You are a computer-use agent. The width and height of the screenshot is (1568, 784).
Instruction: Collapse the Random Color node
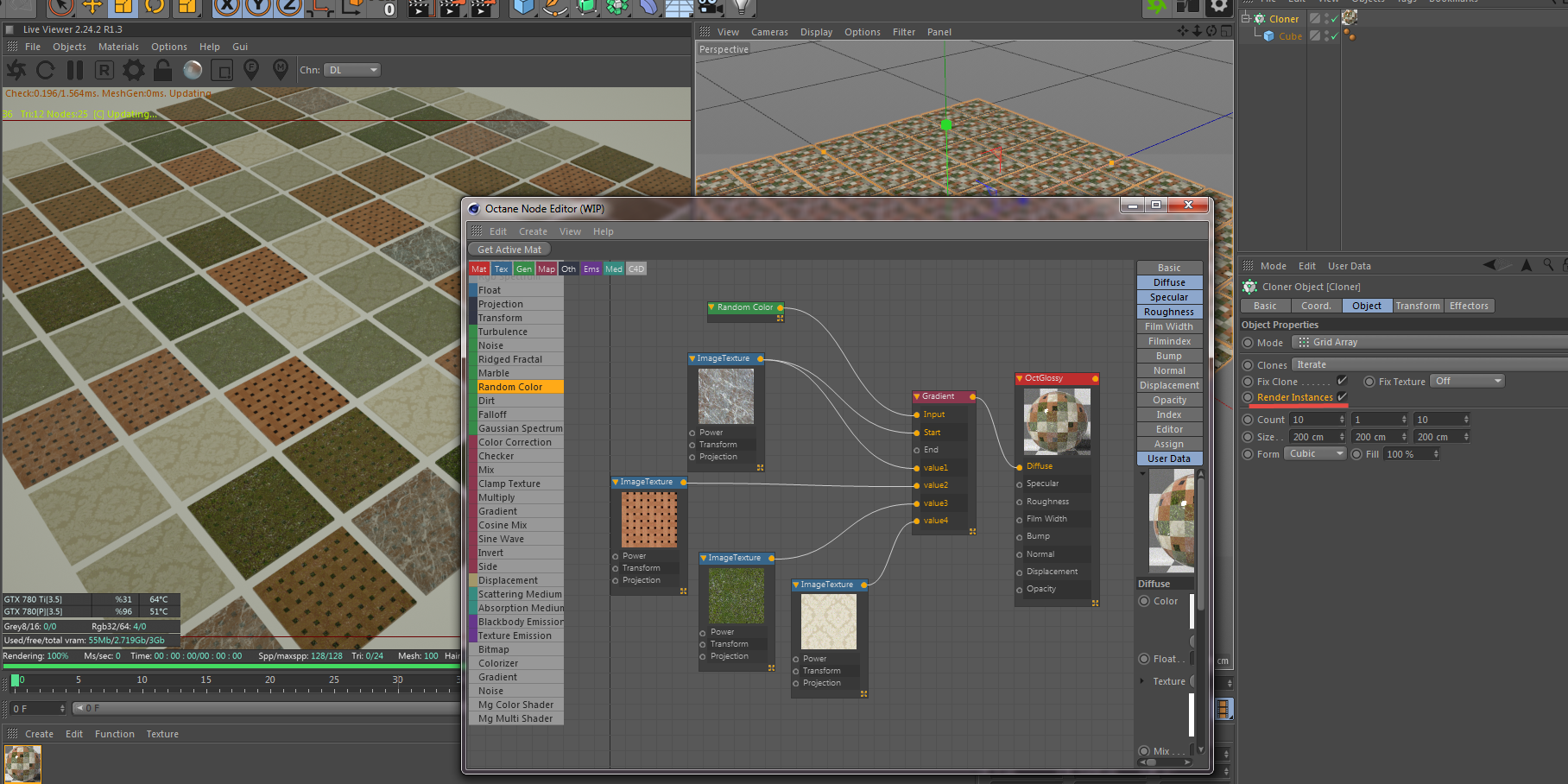click(x=711, y=307)
